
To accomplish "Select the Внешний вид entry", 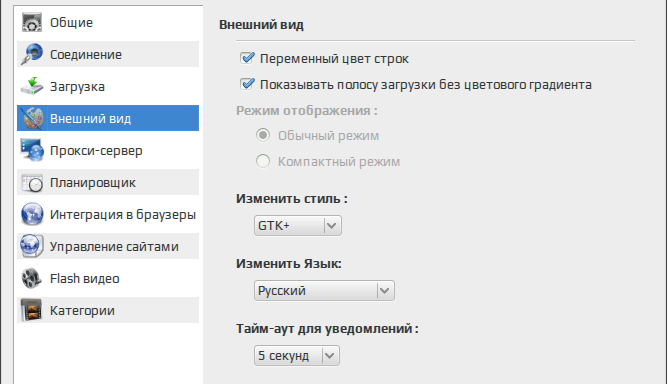I will pyautogui.click(x=108, y=118).
